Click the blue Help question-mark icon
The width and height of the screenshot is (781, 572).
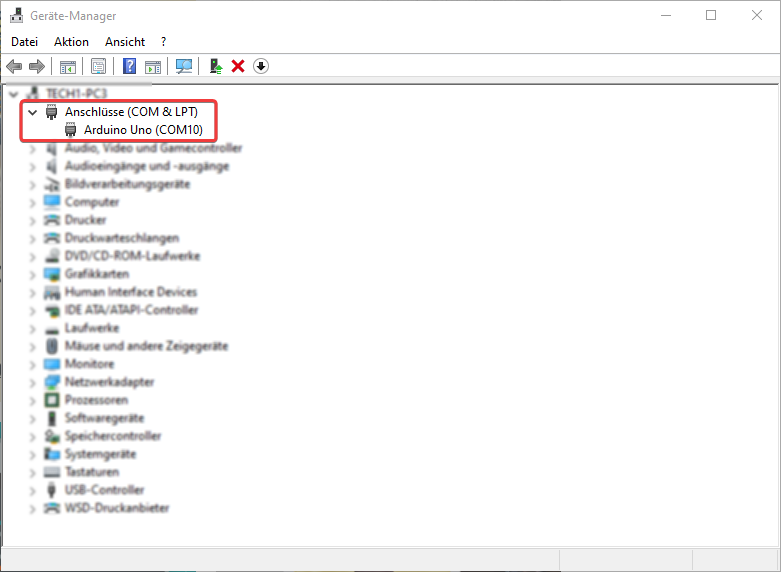click(129, 66)
